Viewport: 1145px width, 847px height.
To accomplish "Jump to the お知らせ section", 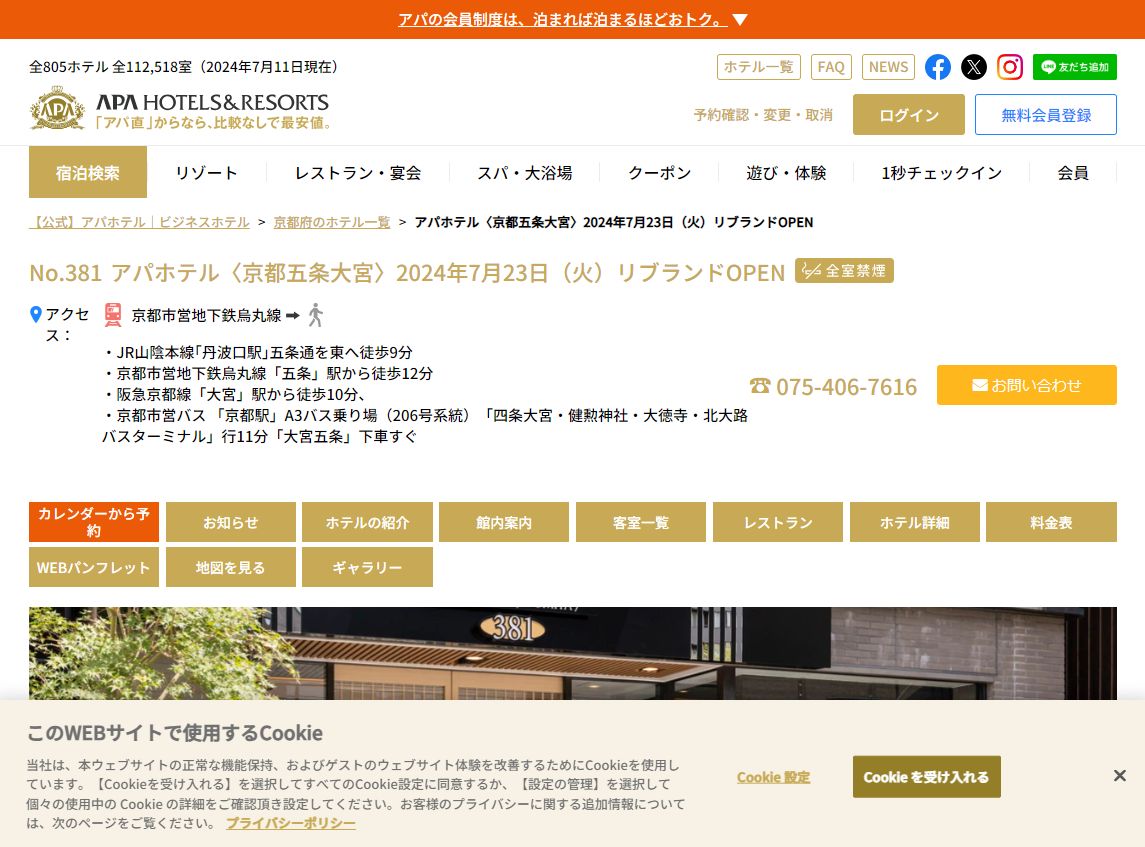I will point(231,522).
